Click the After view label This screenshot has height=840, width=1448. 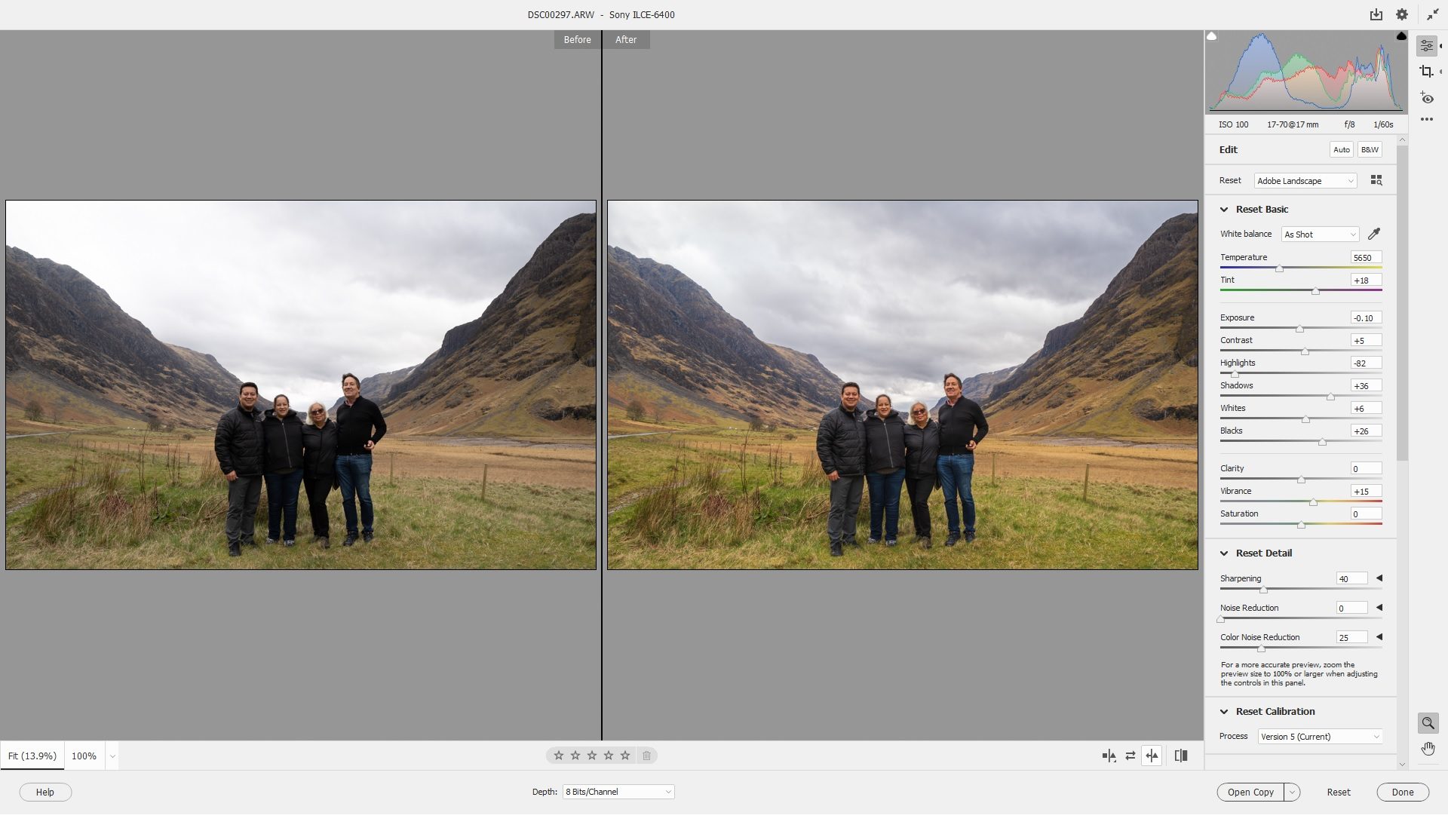click(x=626, y=40)
